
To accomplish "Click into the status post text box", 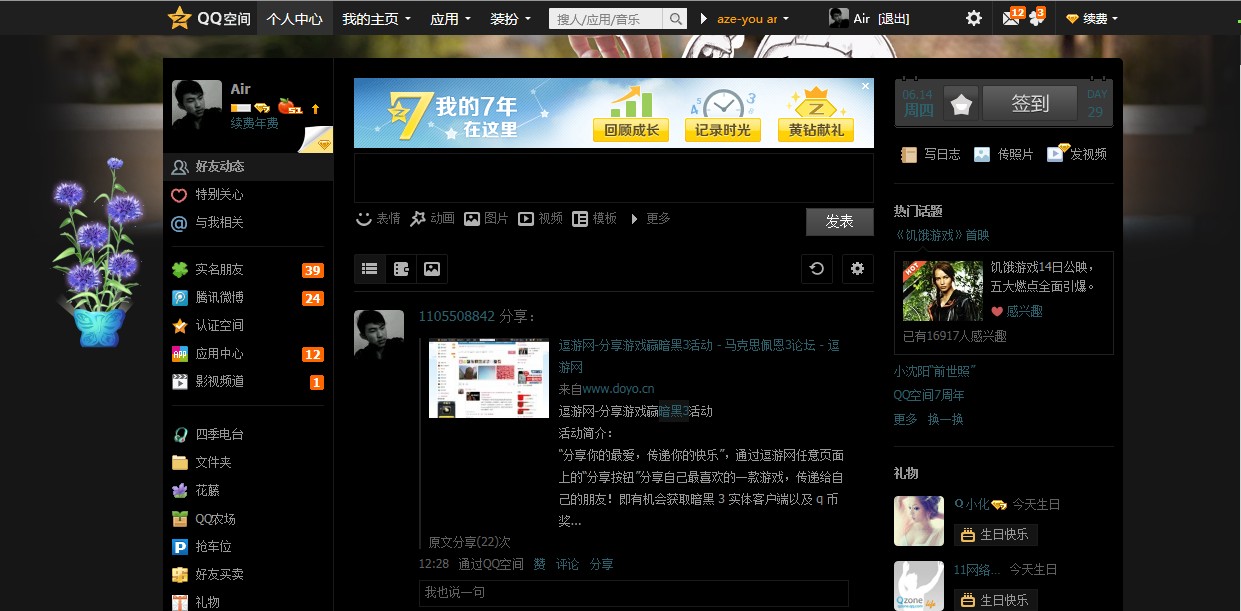I will point(614,178).
